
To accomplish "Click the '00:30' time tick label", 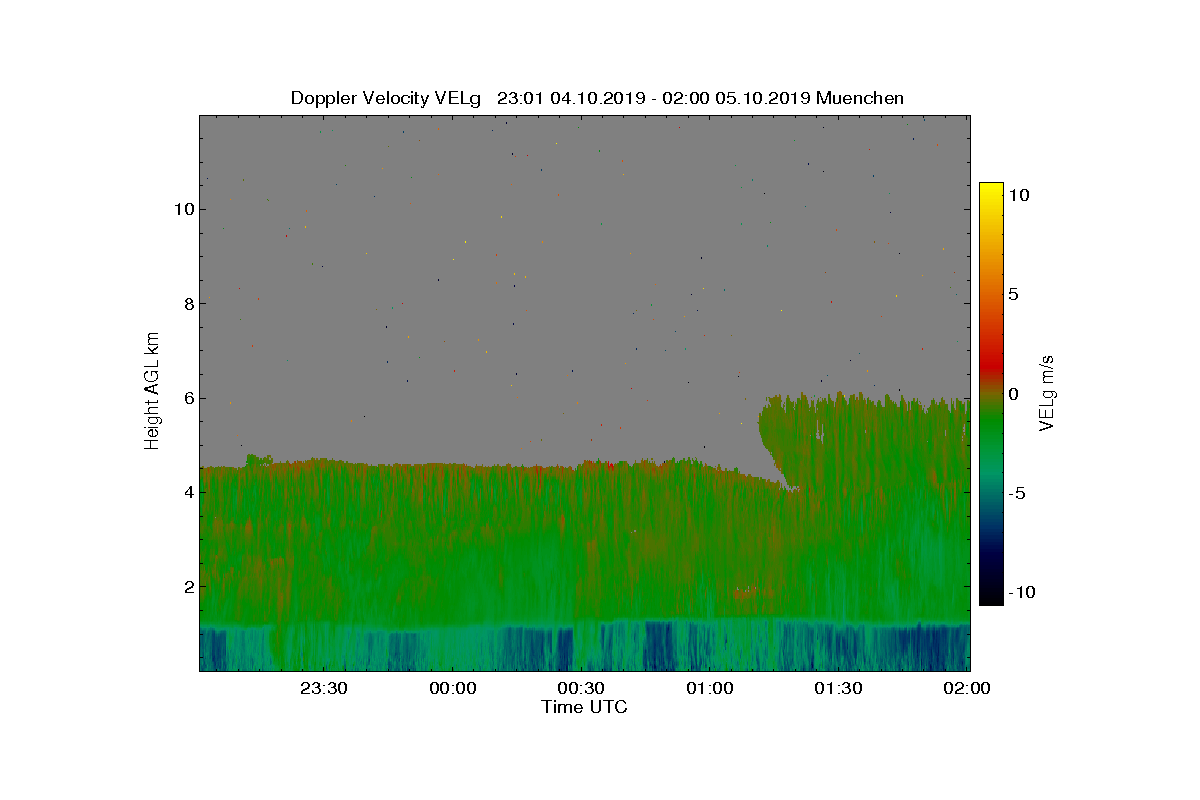I will [581, 688].
